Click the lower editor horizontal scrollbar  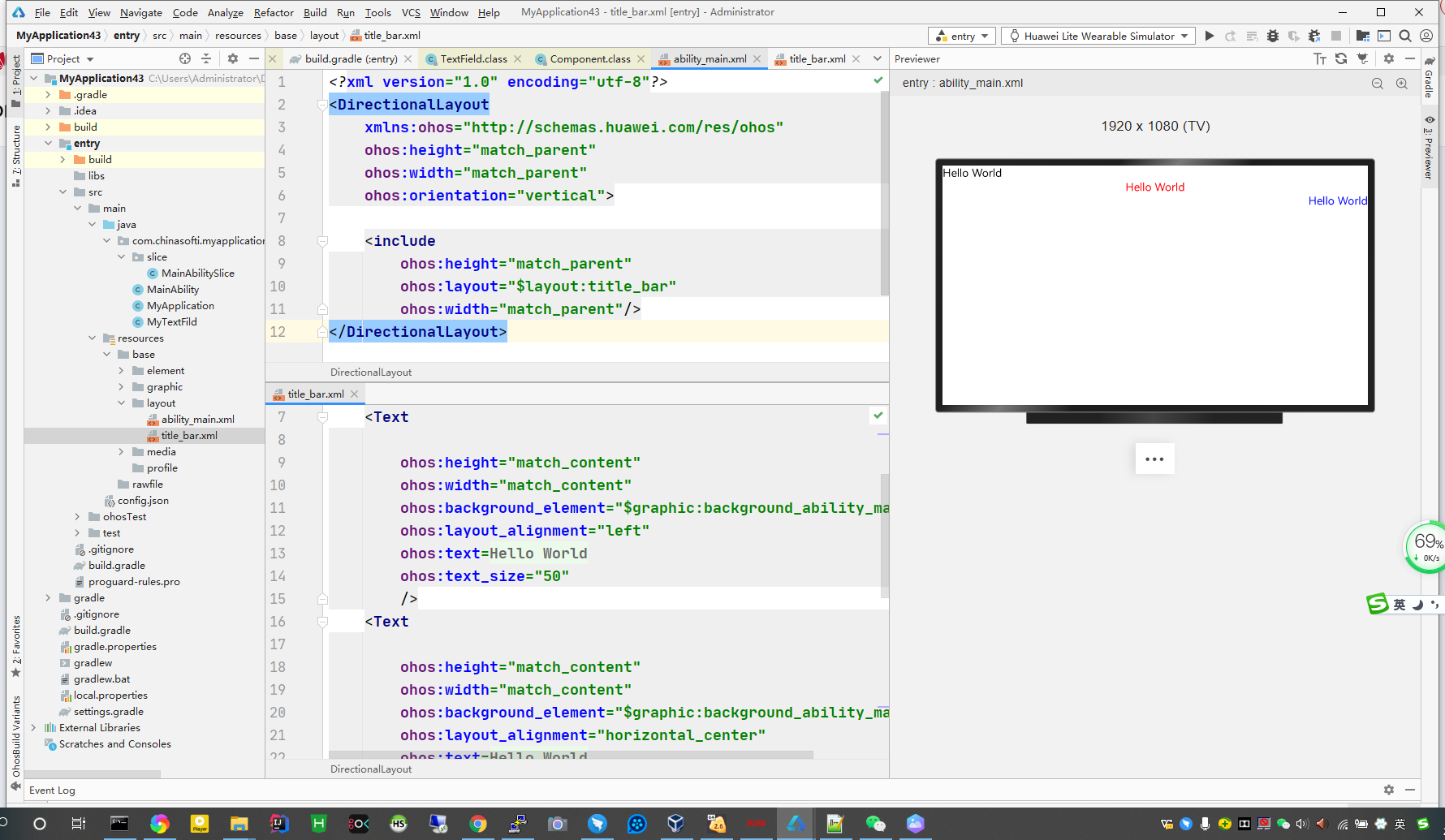tap(571, 755)
